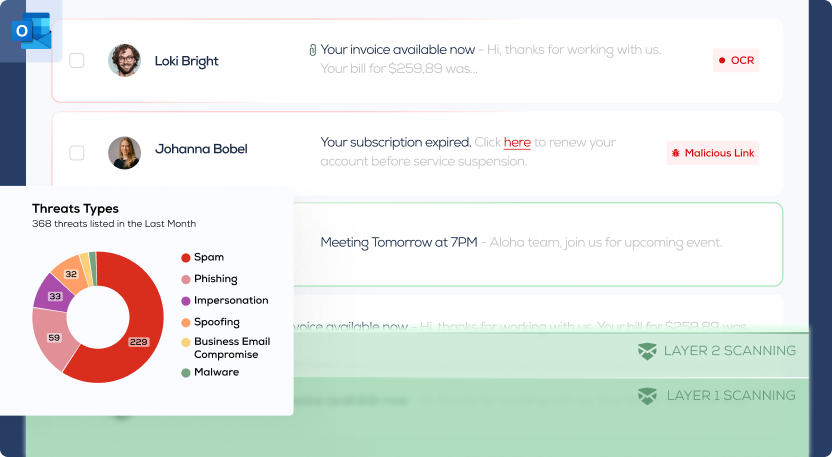Screen dimensions: 832x457
Task: Click the Layer 1 Scanning envelope shield icon
Action: pos(647,395)
